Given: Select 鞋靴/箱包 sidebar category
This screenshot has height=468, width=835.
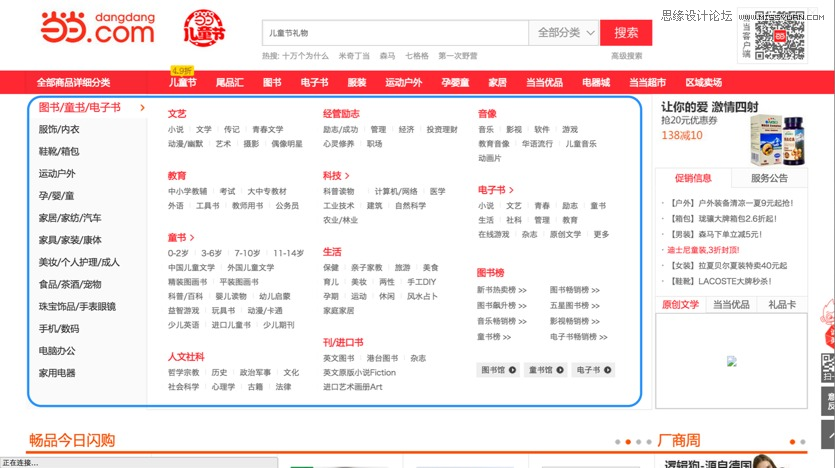Looking at the screenshot, I should (59, 152).
